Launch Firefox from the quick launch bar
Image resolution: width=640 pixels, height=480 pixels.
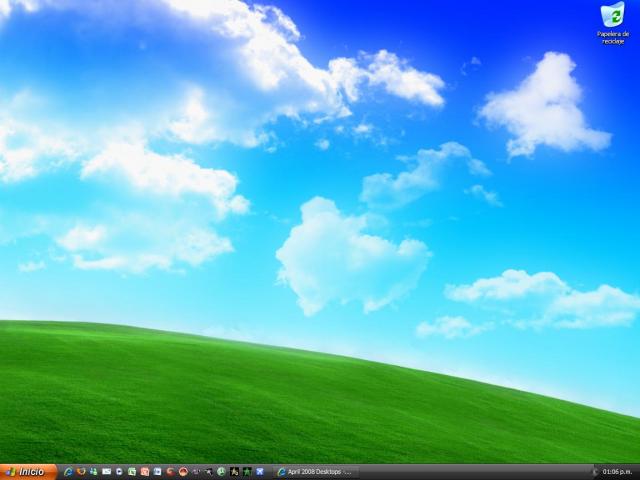click(x=81, y=471)
